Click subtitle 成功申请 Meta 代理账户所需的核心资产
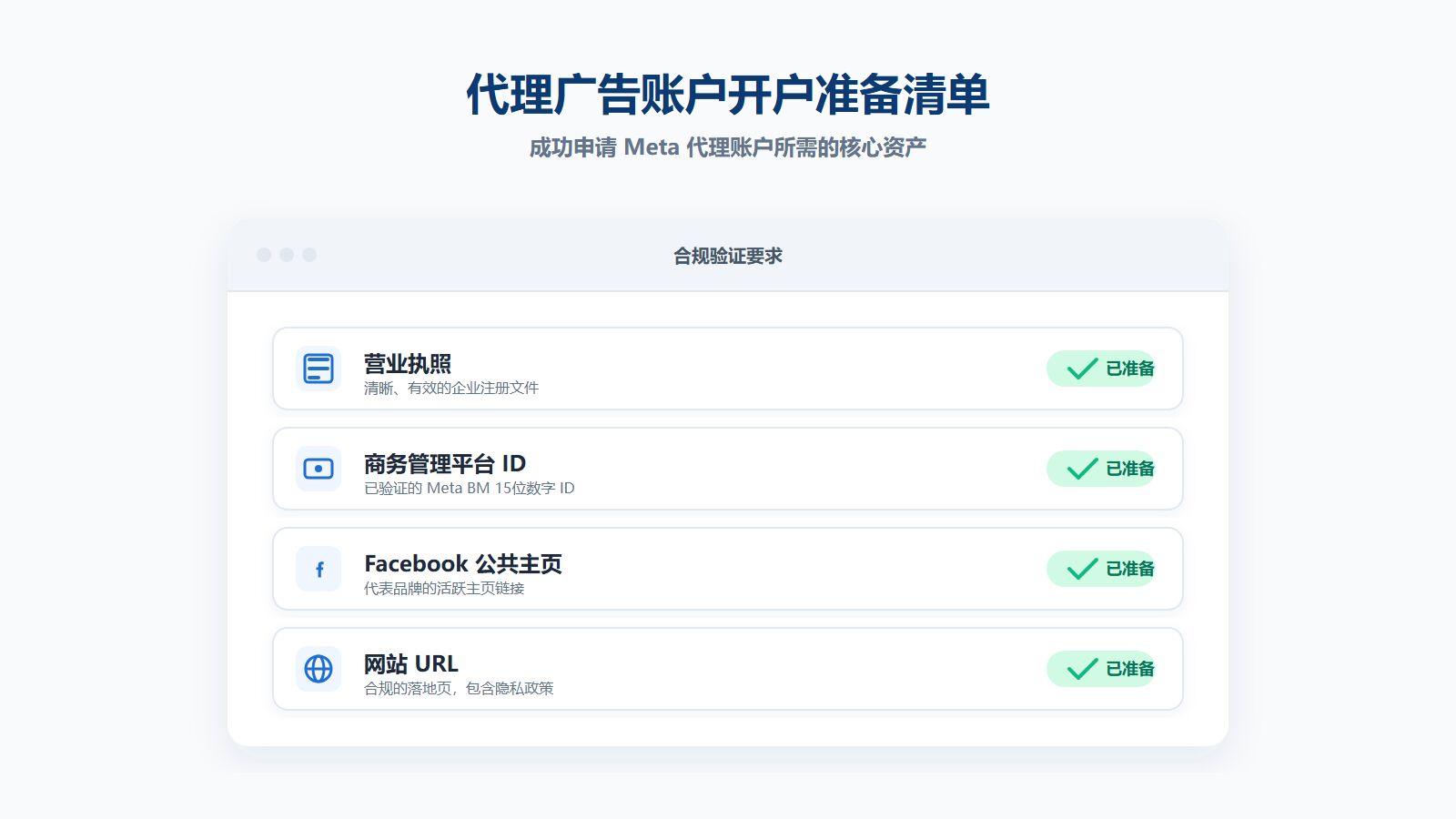 [x=728, y=147]
